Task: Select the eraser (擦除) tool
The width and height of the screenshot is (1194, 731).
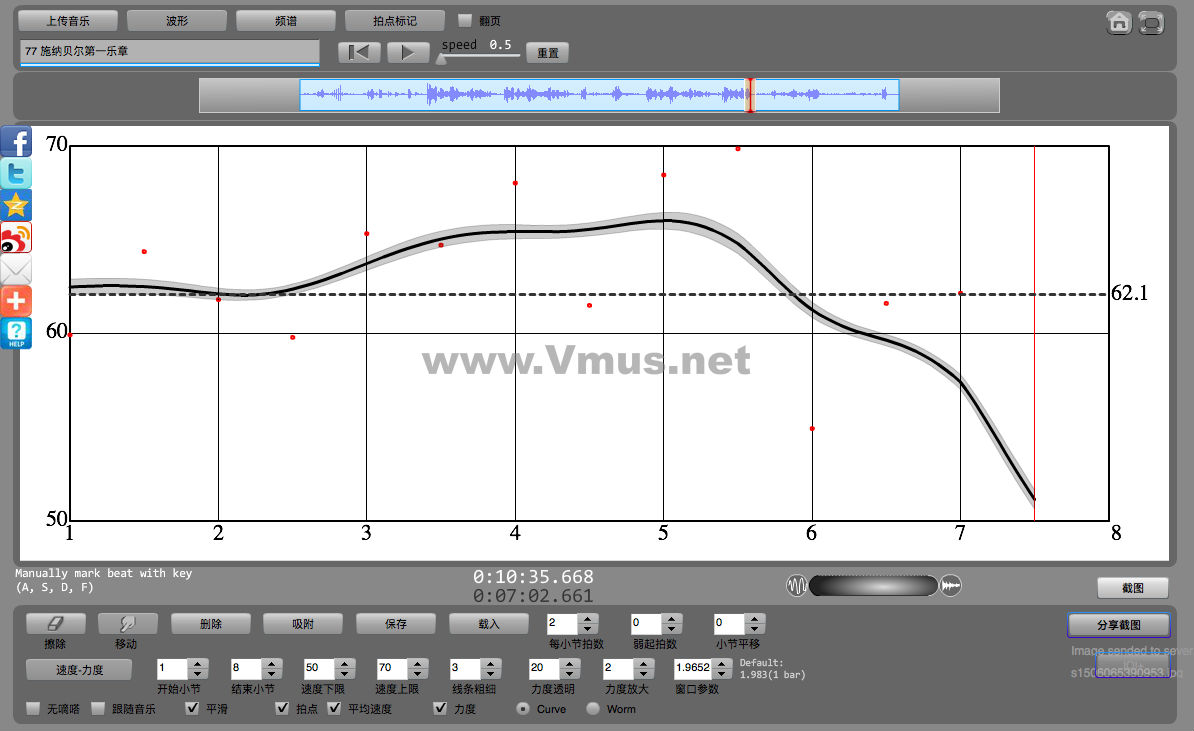Action: coord(55,624)
